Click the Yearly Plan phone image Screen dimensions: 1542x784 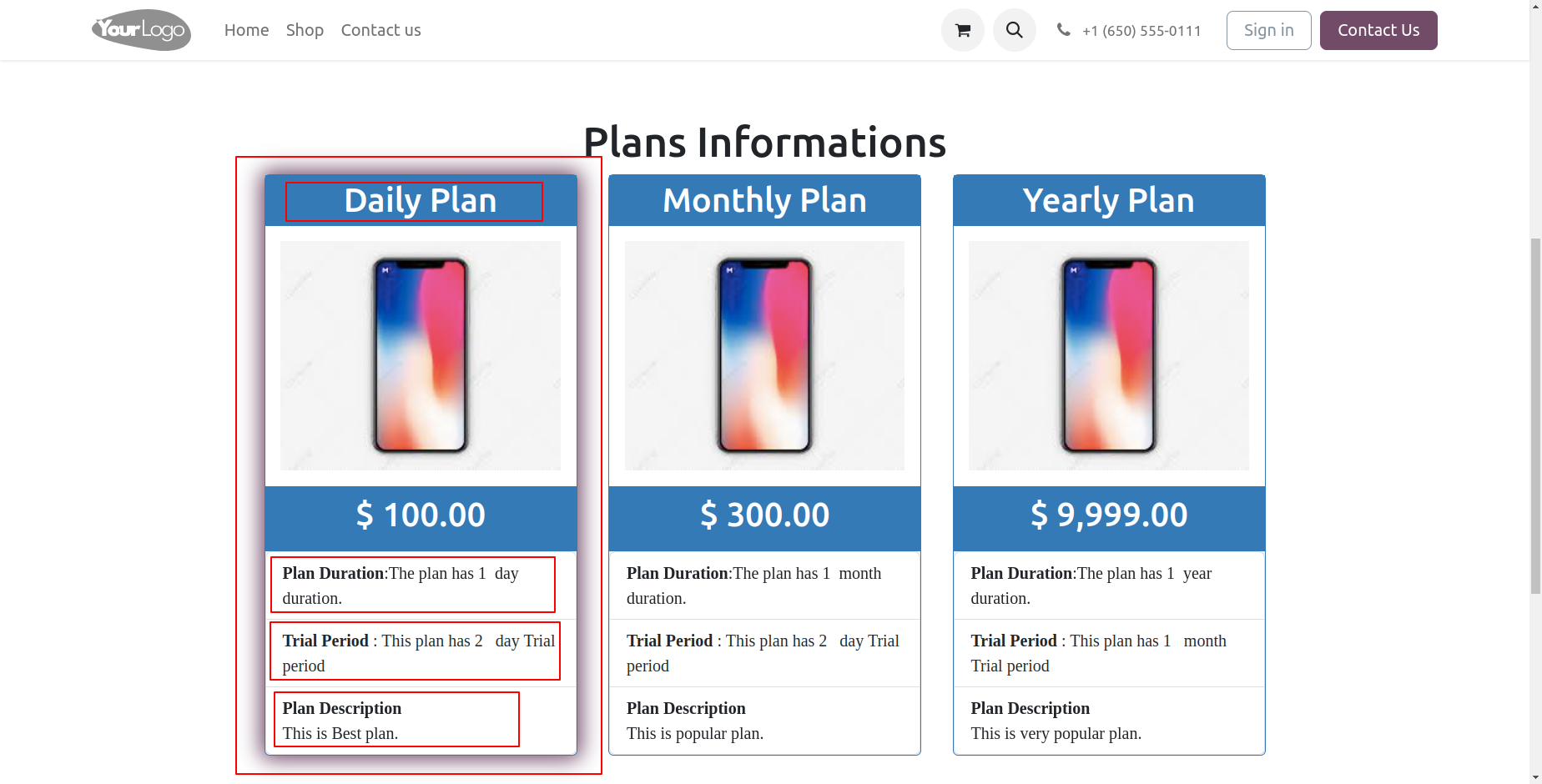1109,355
